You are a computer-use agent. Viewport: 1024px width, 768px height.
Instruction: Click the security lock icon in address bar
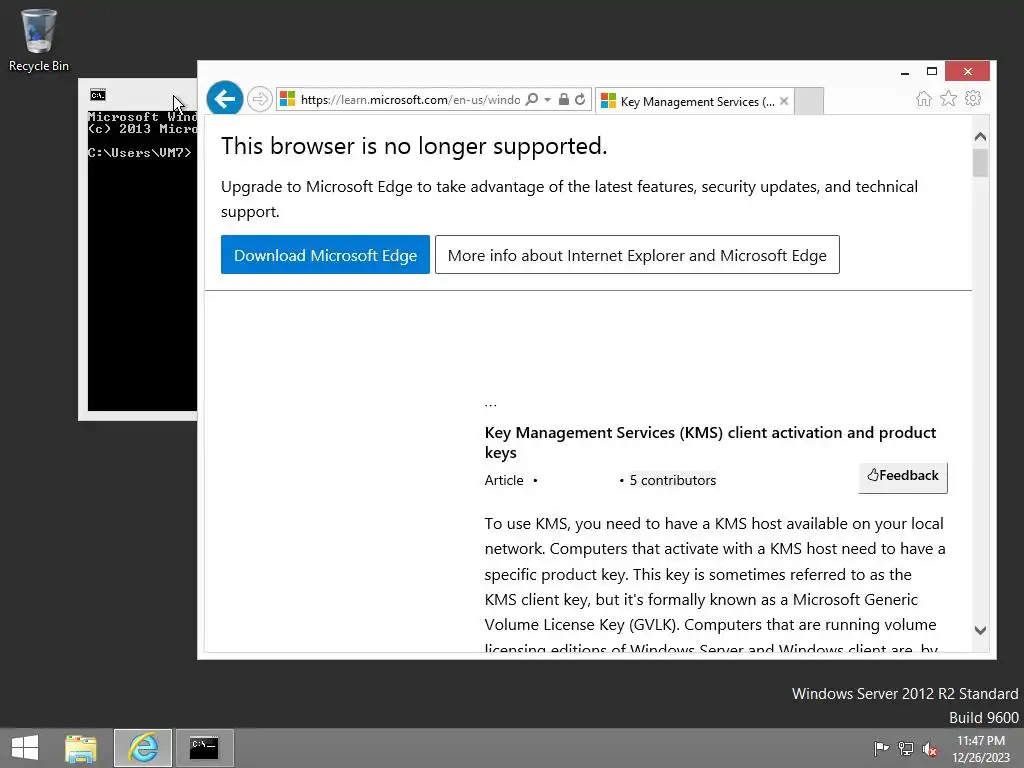click(x=564, y=99)
